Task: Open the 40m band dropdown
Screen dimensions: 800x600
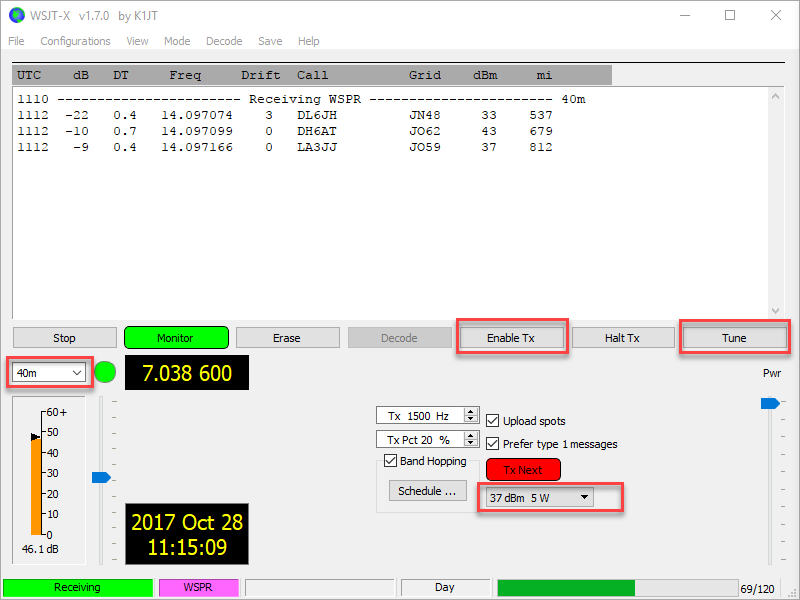Action: pos(49,373)
